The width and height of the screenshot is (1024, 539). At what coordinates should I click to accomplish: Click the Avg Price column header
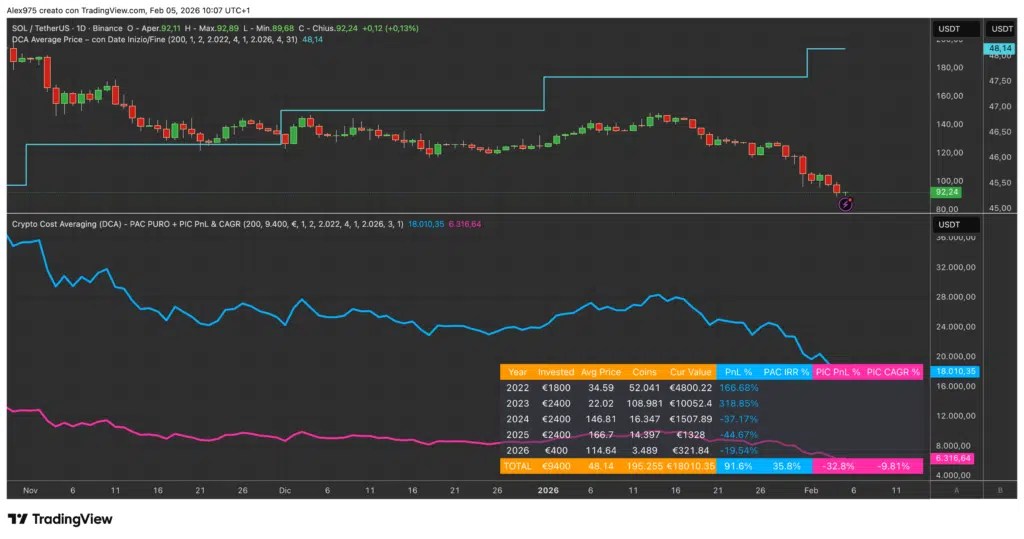pyautogui.click(x=601, y=372)
